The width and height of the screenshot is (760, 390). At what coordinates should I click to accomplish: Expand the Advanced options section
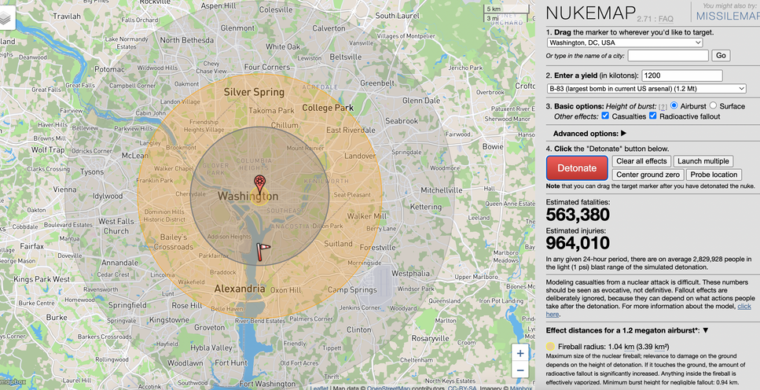(x=589, y=133)
